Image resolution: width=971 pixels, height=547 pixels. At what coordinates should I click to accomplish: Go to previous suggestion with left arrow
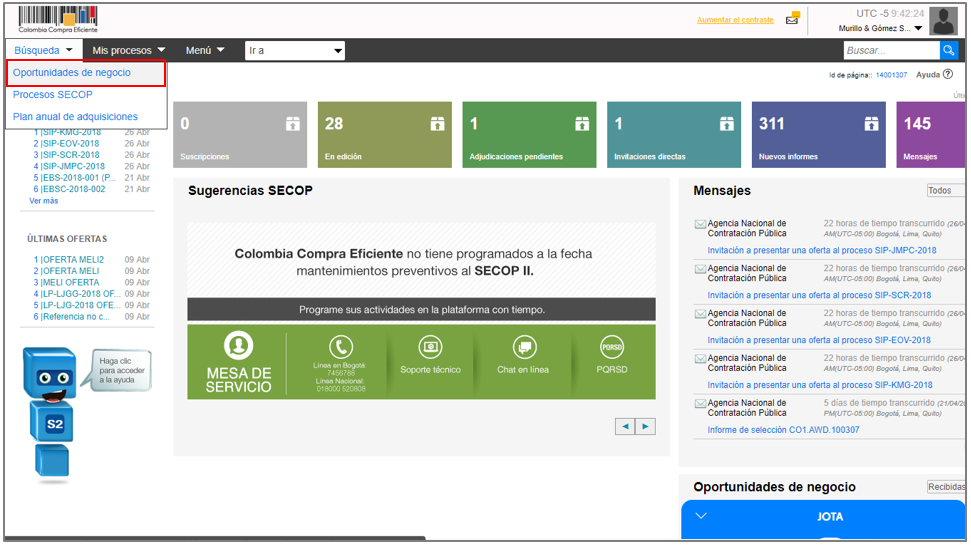[625, 426]
